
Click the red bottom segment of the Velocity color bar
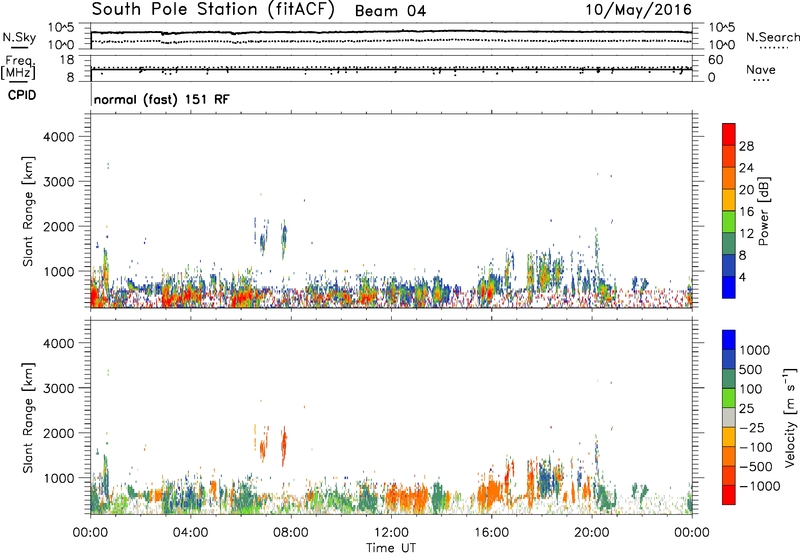click(729, 495)
